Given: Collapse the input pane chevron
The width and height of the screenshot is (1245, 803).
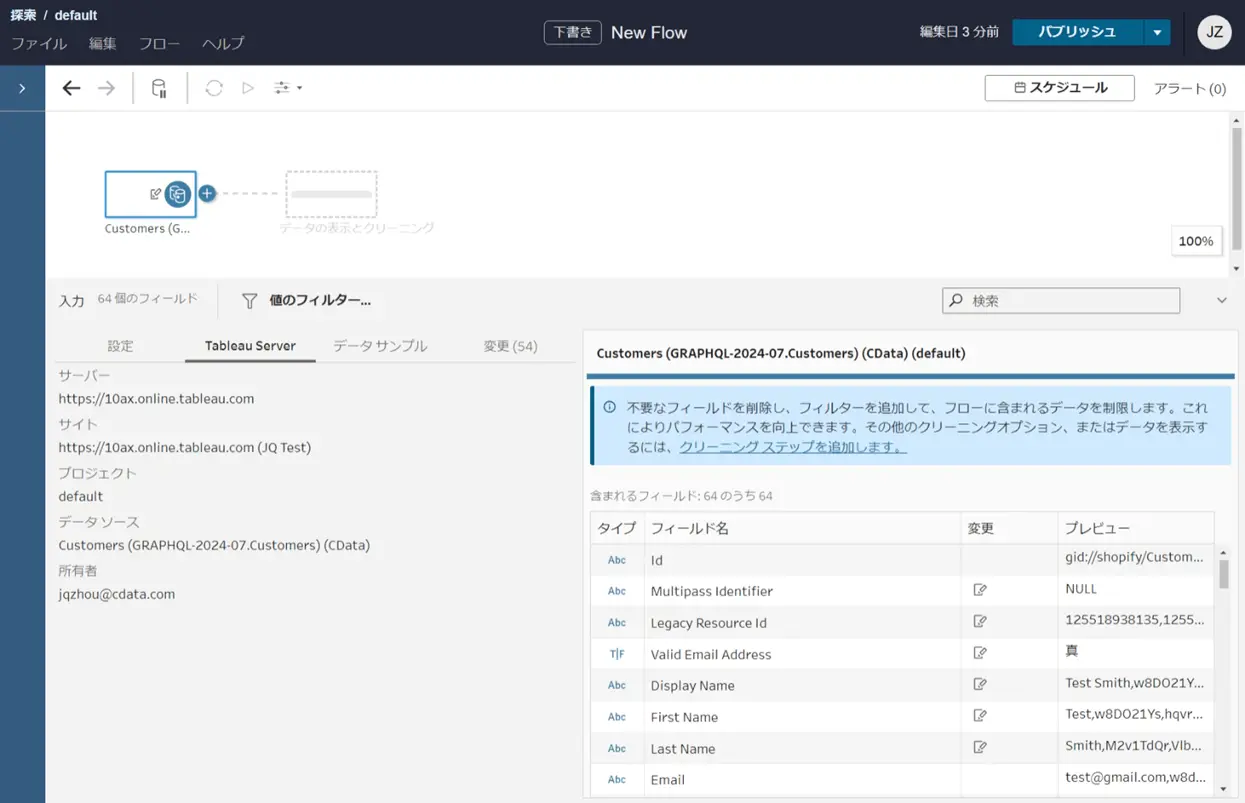Looking at the screenshot, I should (x=1221, y=300).
